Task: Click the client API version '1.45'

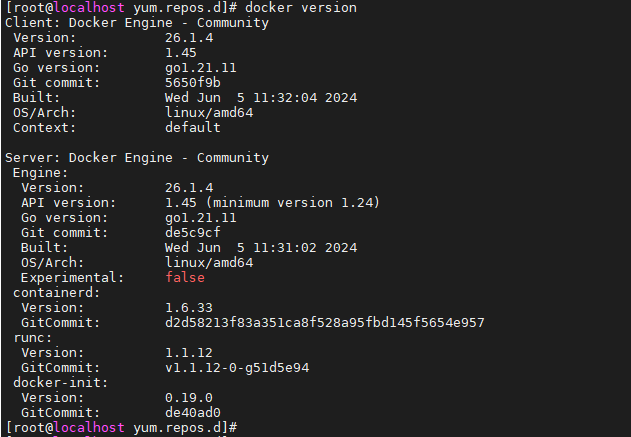Action: coord(181,53)
